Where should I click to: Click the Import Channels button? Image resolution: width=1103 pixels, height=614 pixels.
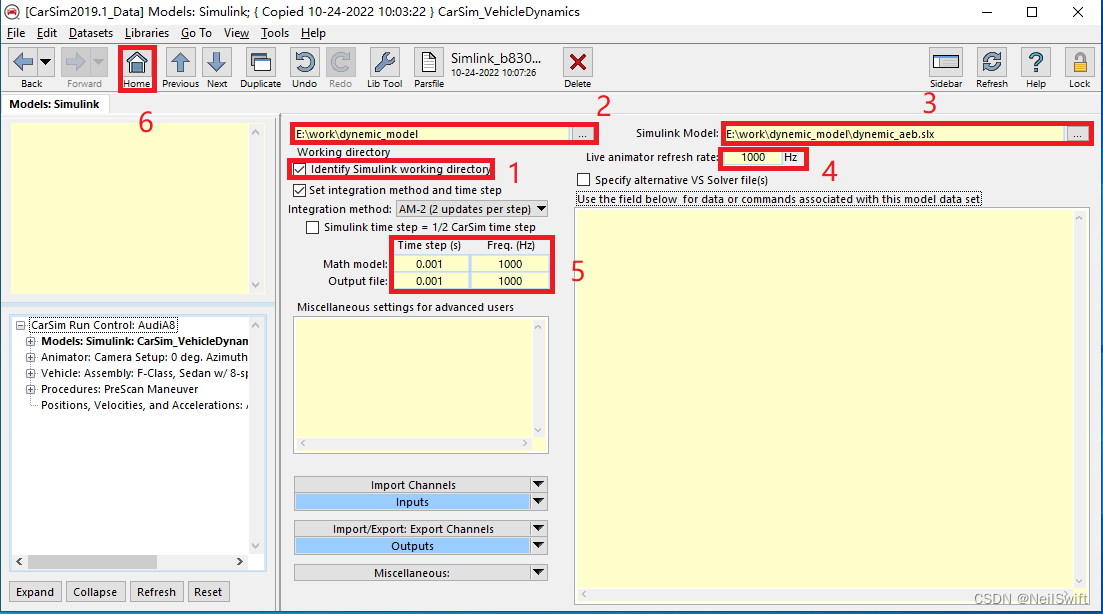click(412, 485)
